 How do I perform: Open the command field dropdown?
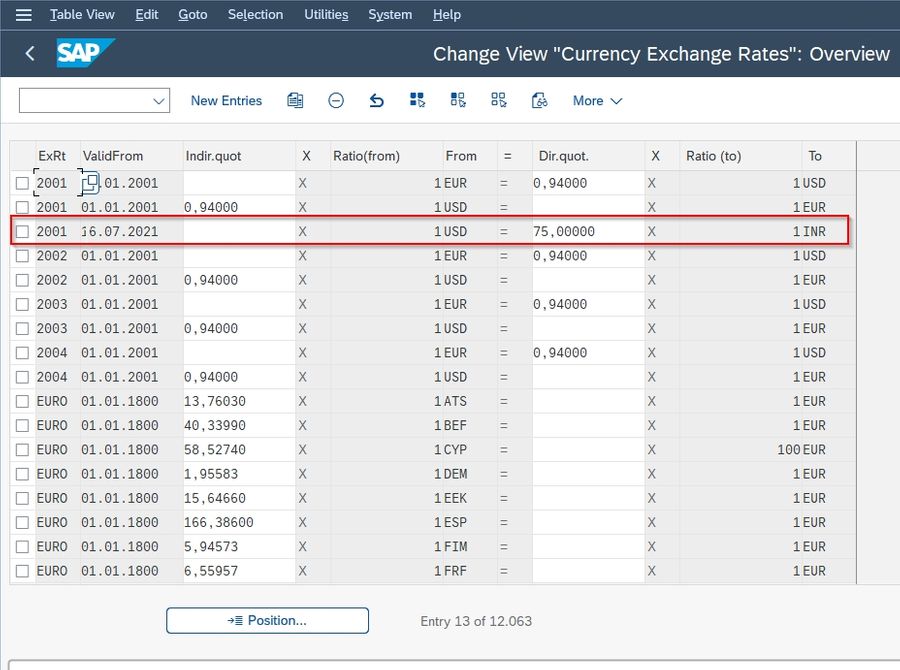159,101
